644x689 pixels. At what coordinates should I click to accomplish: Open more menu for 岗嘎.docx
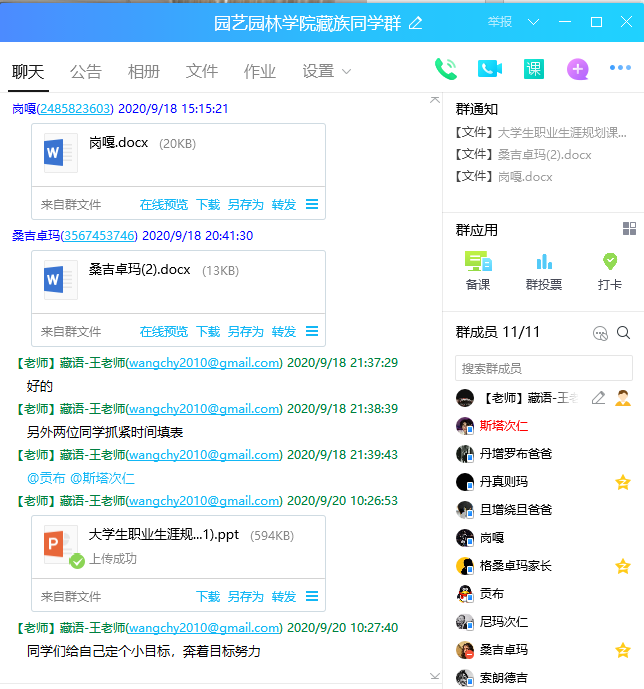[312, 204]
